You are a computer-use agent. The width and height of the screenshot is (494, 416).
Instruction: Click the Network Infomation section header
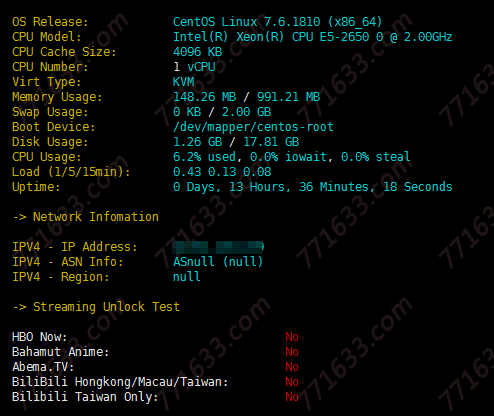(86, 217)
